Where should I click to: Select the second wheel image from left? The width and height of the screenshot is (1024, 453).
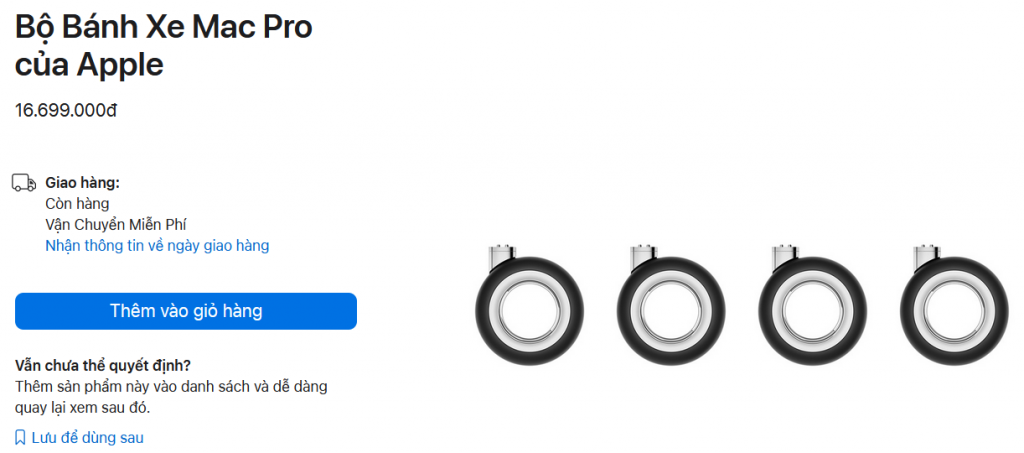(x=671, y=305)
